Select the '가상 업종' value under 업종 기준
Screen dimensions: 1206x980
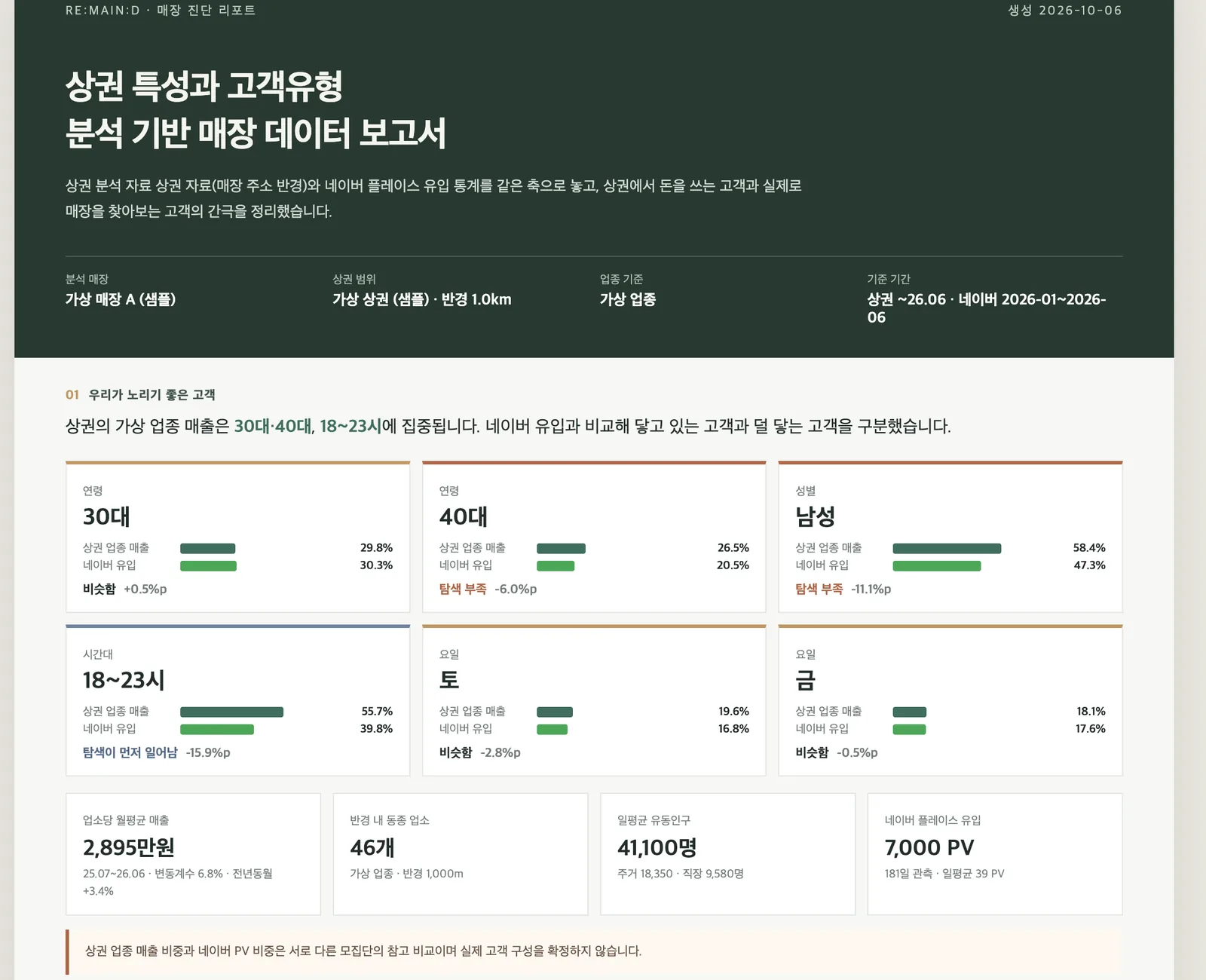(x=628, y=299)
